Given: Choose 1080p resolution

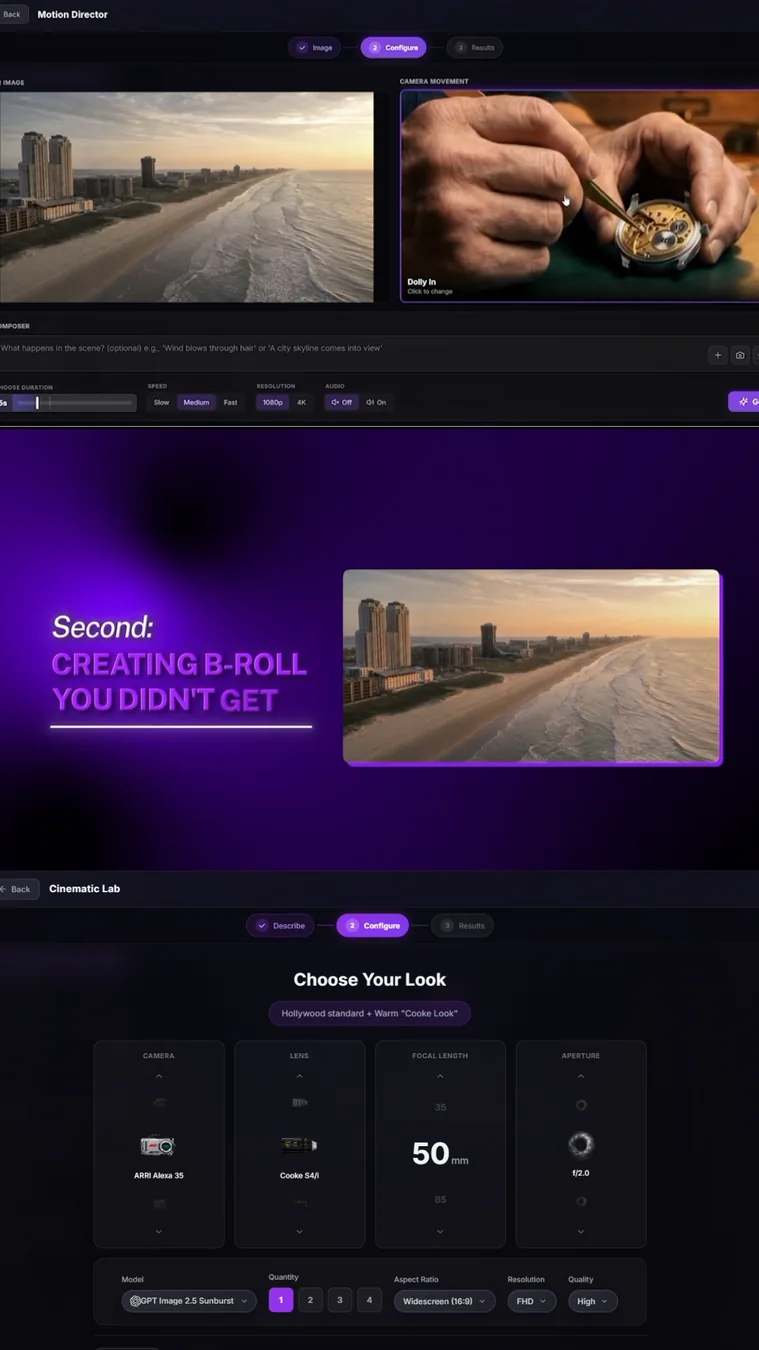Looking at the screenshot, I should [x=272, y=402].
